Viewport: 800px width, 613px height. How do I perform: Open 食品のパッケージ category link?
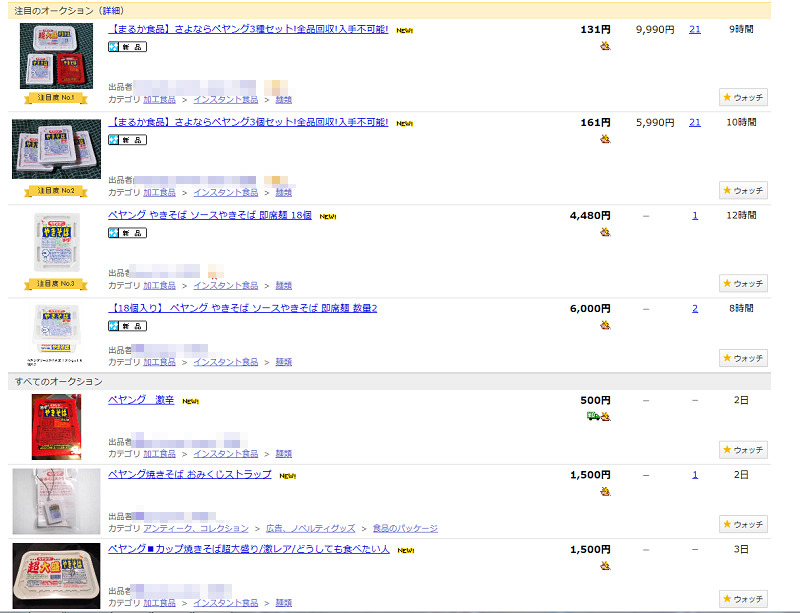(x=405, y=528)
